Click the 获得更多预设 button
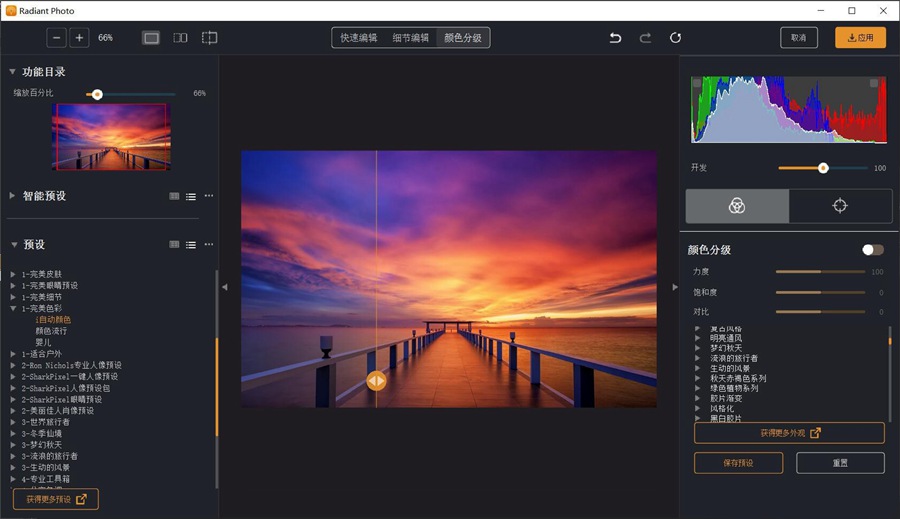Image resolution: width=900 pixels, height=519 pixels. (x=56, y=499)
